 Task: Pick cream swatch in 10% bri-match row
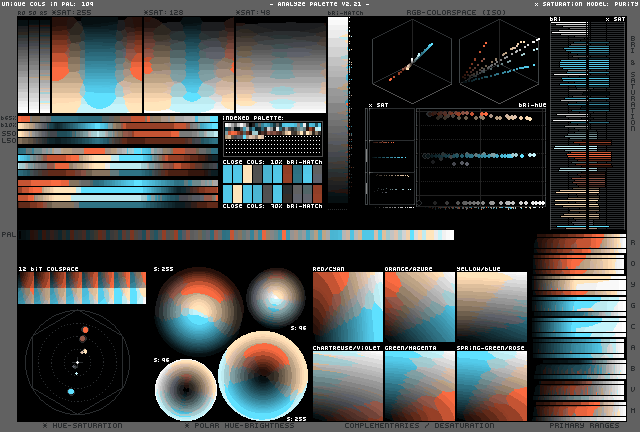247,174
